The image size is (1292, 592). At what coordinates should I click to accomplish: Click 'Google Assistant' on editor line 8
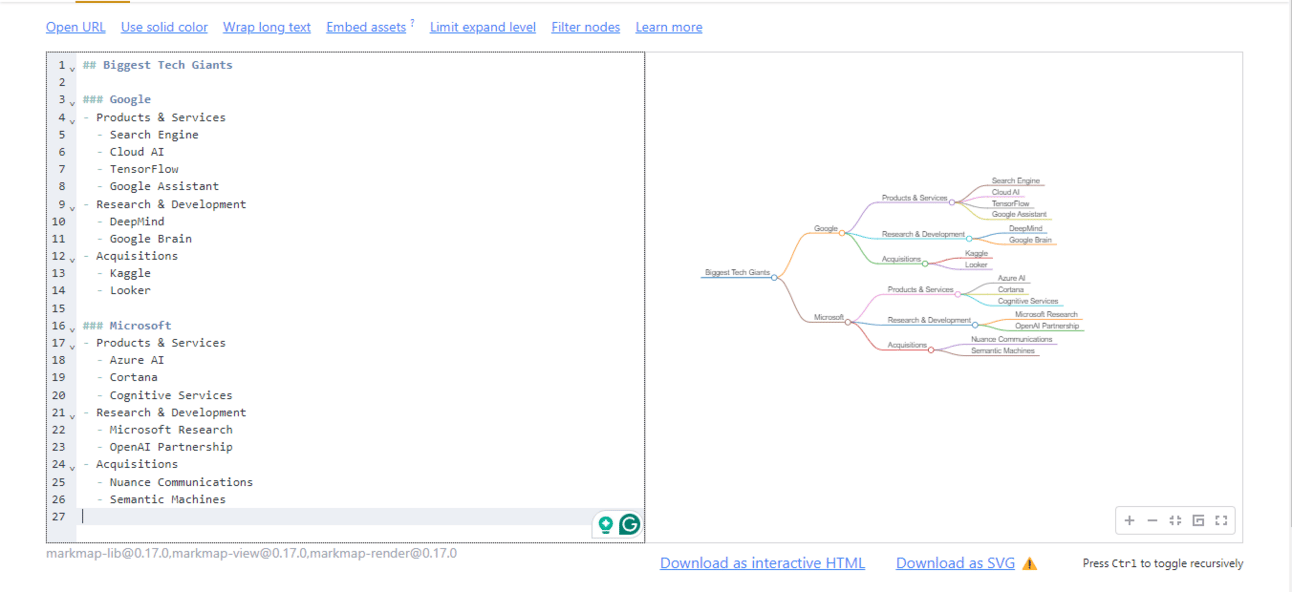tap(164, 186)
